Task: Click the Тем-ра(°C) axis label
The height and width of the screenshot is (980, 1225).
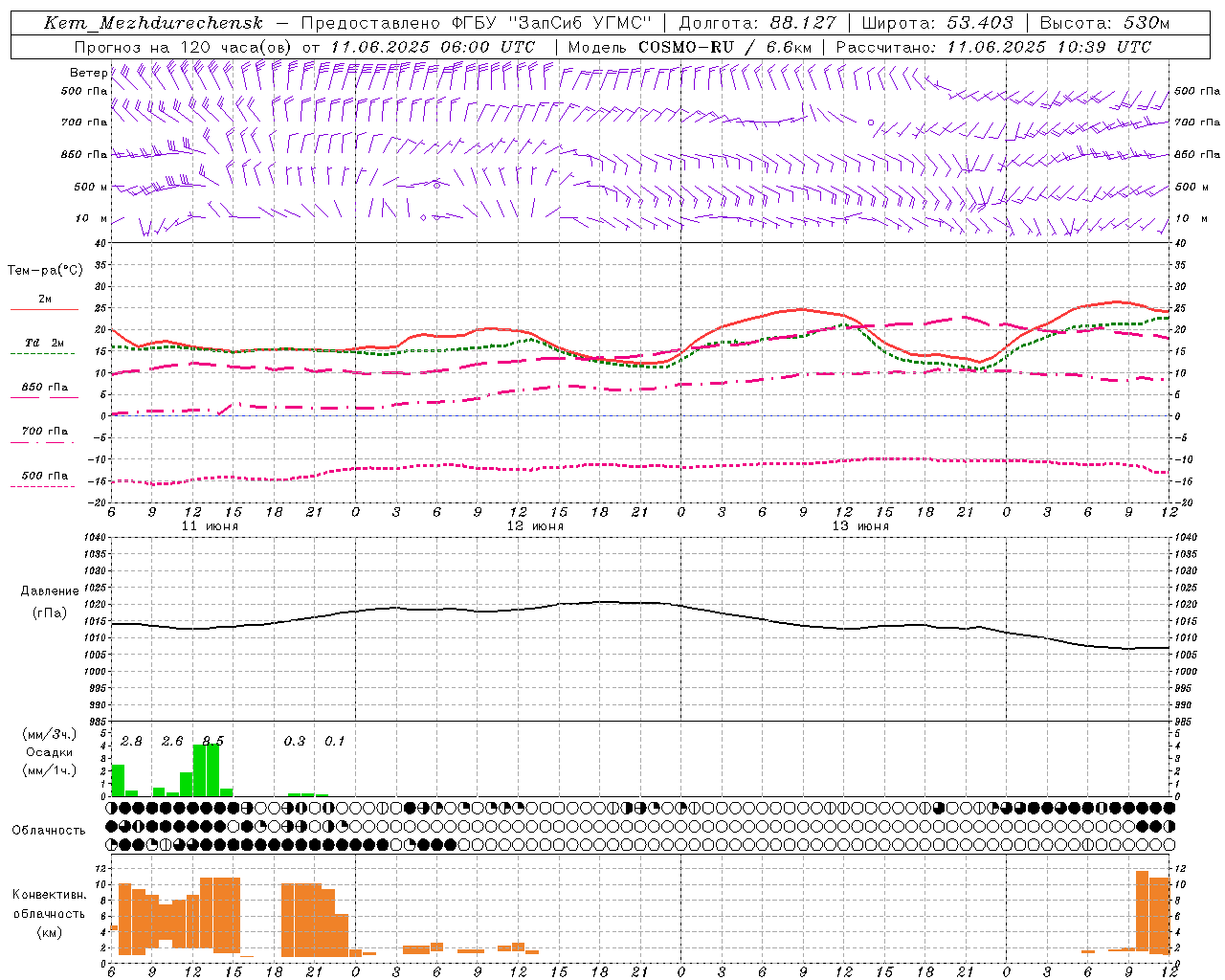Action: [x=45, y=271]
